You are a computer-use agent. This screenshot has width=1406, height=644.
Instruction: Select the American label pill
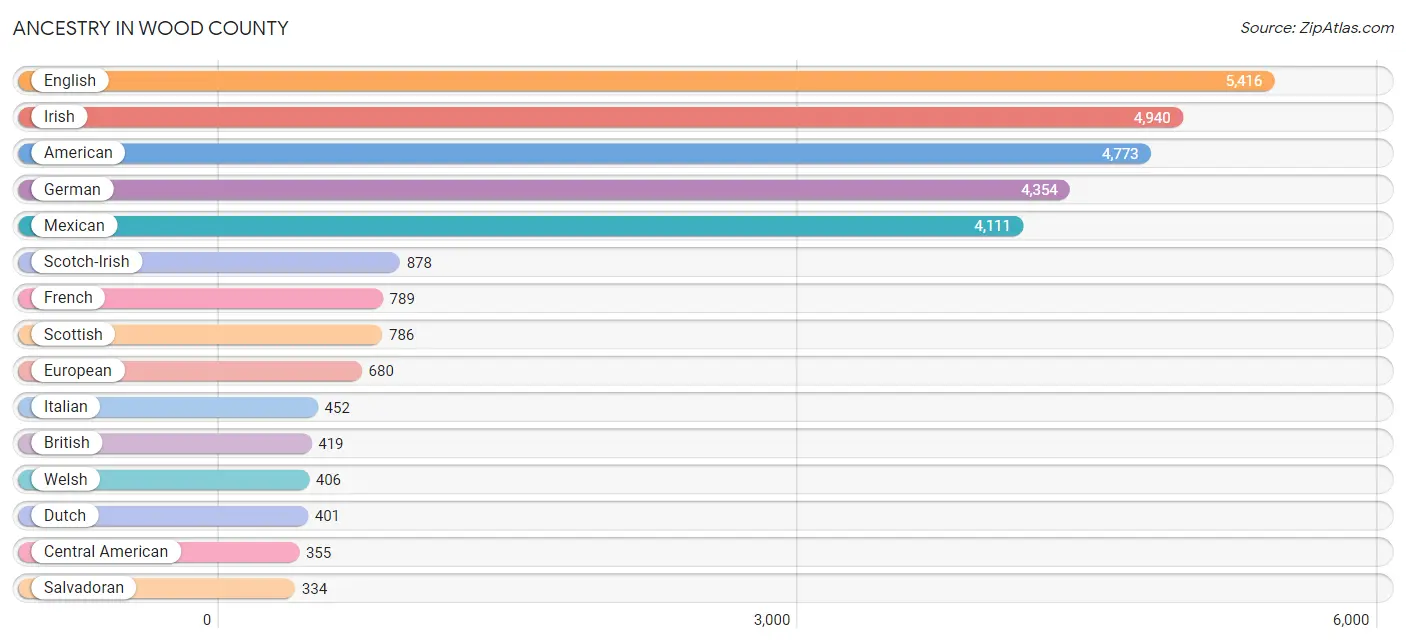pyautogui.click(x=78, y=153)
